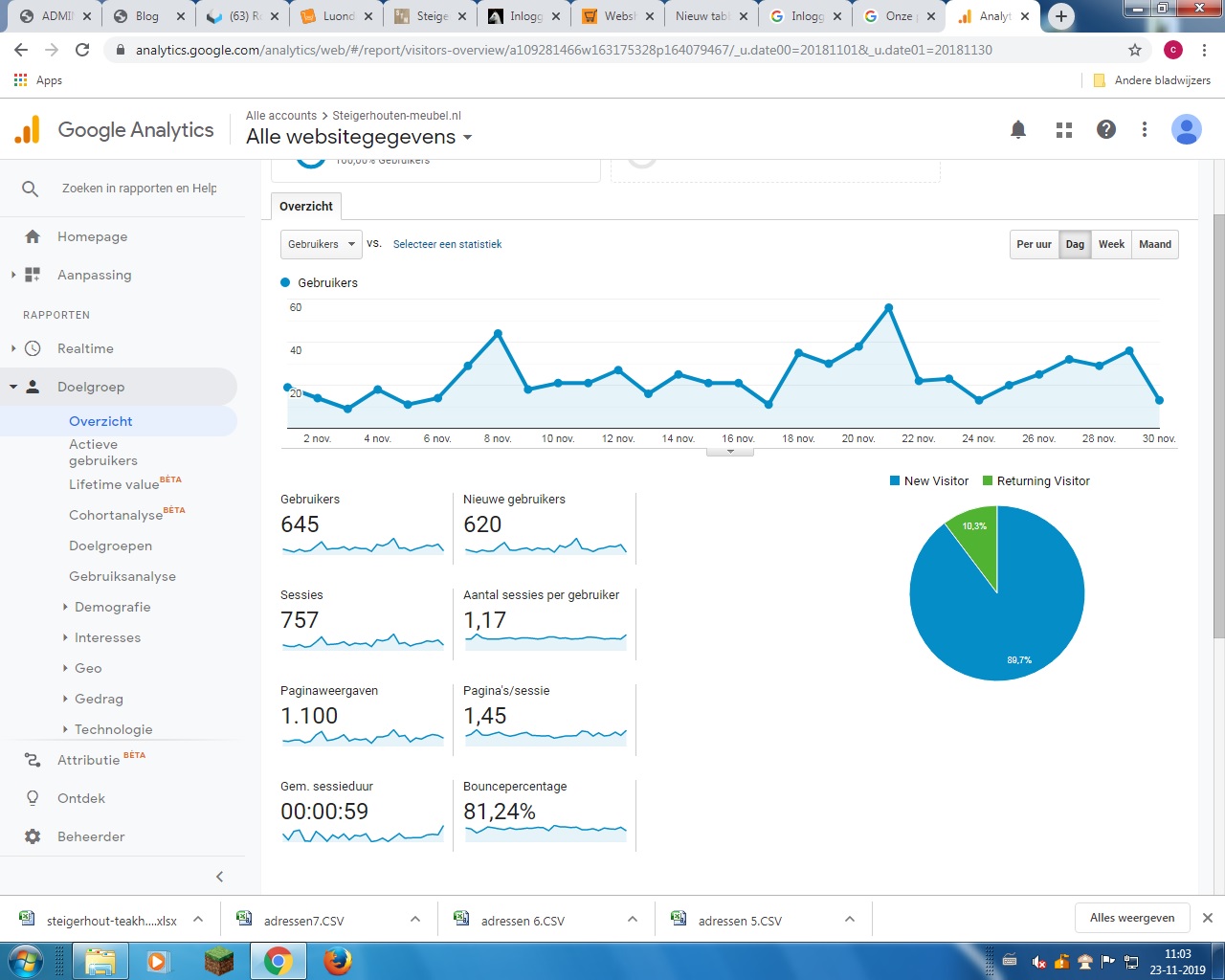The width and height of the screenshot is (1225, 980).
Task: Open the three-dot options menu in Analytics header
Action: (x=1145, y=129)
